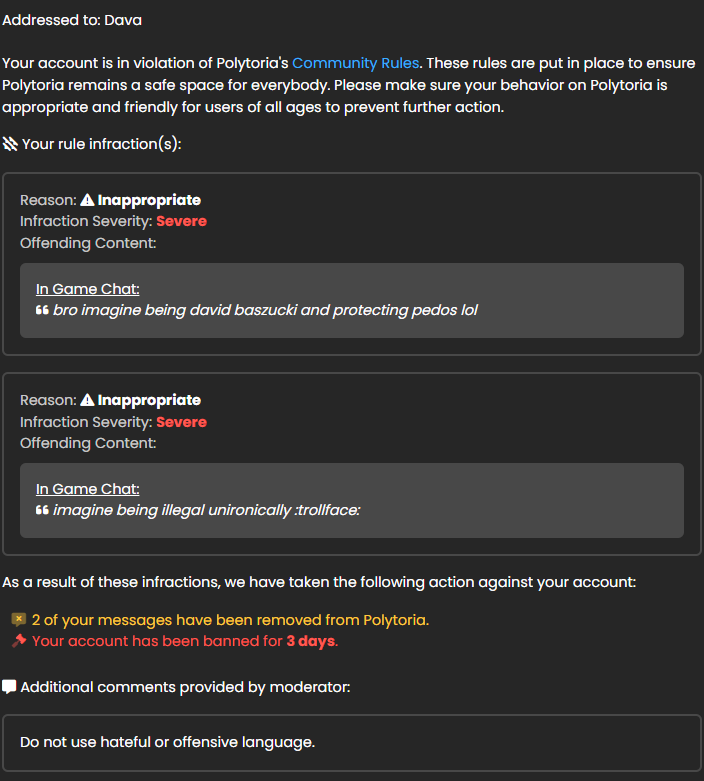This screenshot has height=781, width=704.
Task: Click the ban hammer icon
Action: 18,641
